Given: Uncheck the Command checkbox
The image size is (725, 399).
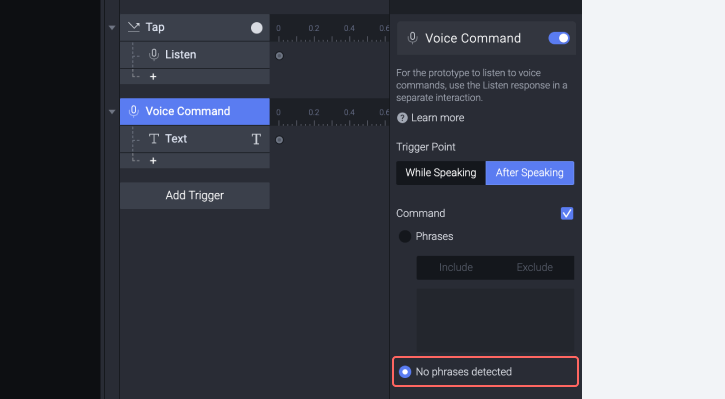Looking at the screenshot, I should click(567, 213).
